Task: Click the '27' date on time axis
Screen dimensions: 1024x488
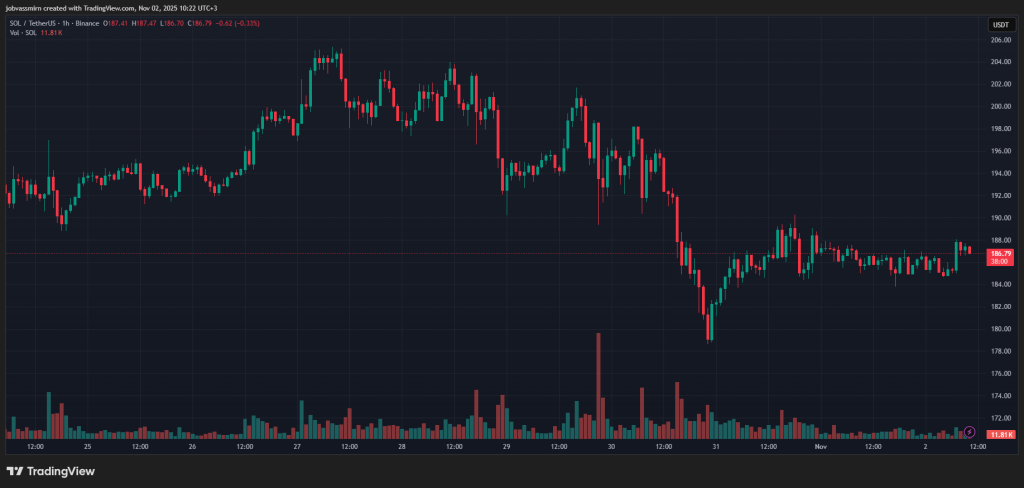Action: tap(297, 447)
